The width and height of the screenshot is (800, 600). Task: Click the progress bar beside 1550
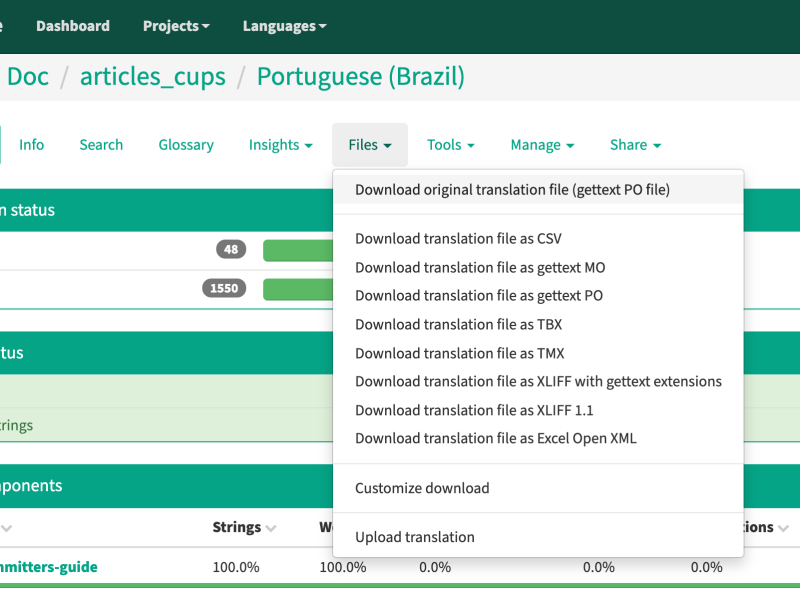[298, 289]
